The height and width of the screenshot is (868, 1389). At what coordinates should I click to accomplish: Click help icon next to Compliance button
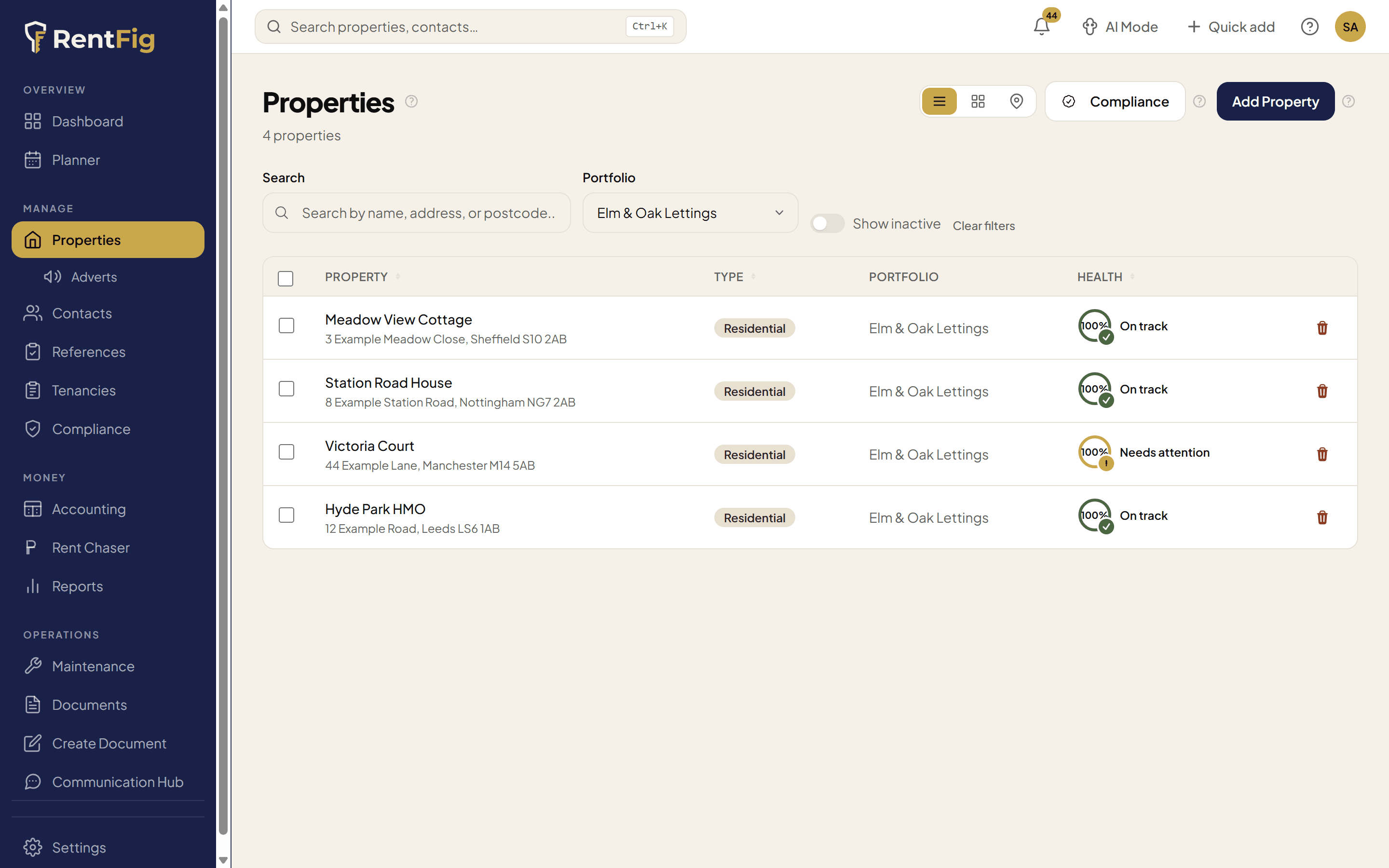tap(1199, 102)
